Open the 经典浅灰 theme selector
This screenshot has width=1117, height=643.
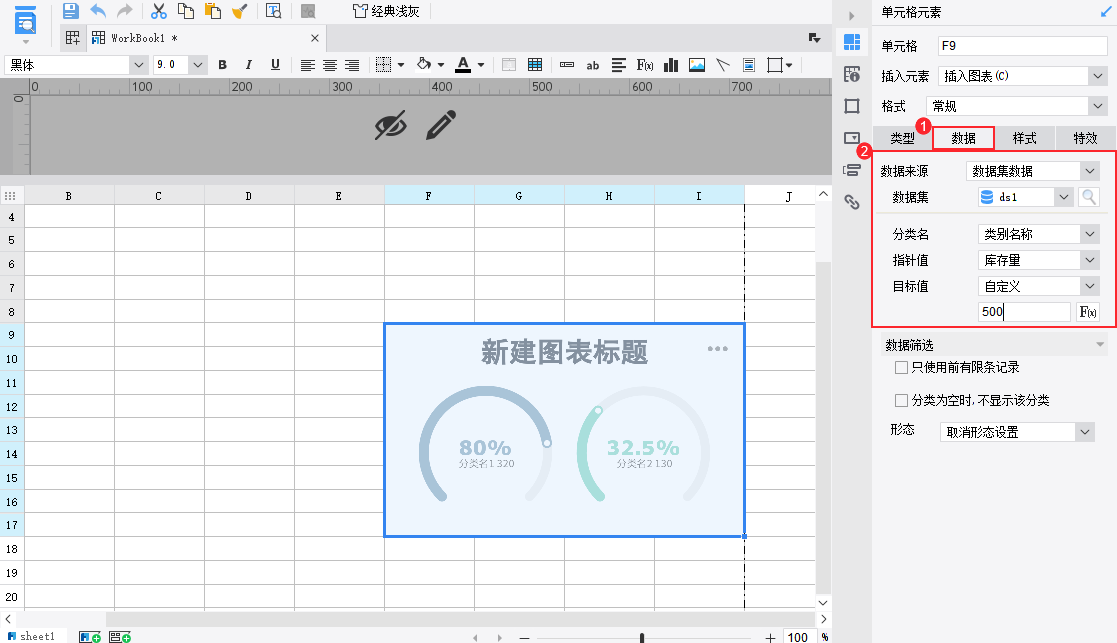(x=387, y=11)
